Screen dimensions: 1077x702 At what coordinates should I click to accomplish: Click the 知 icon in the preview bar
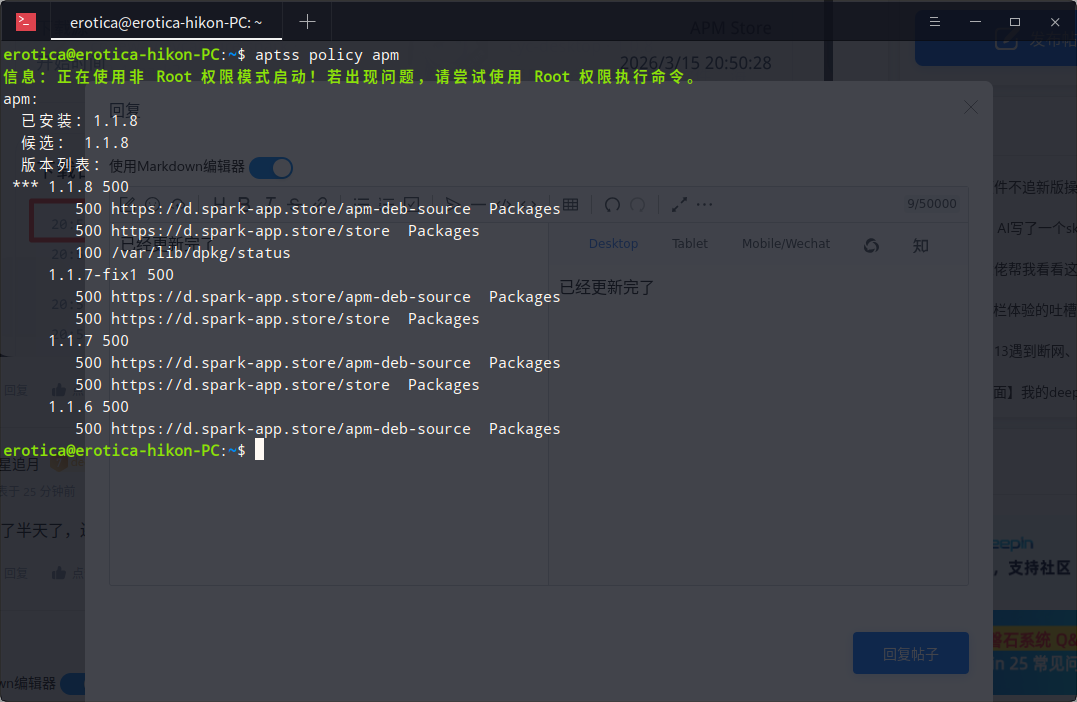click(920, 245)
